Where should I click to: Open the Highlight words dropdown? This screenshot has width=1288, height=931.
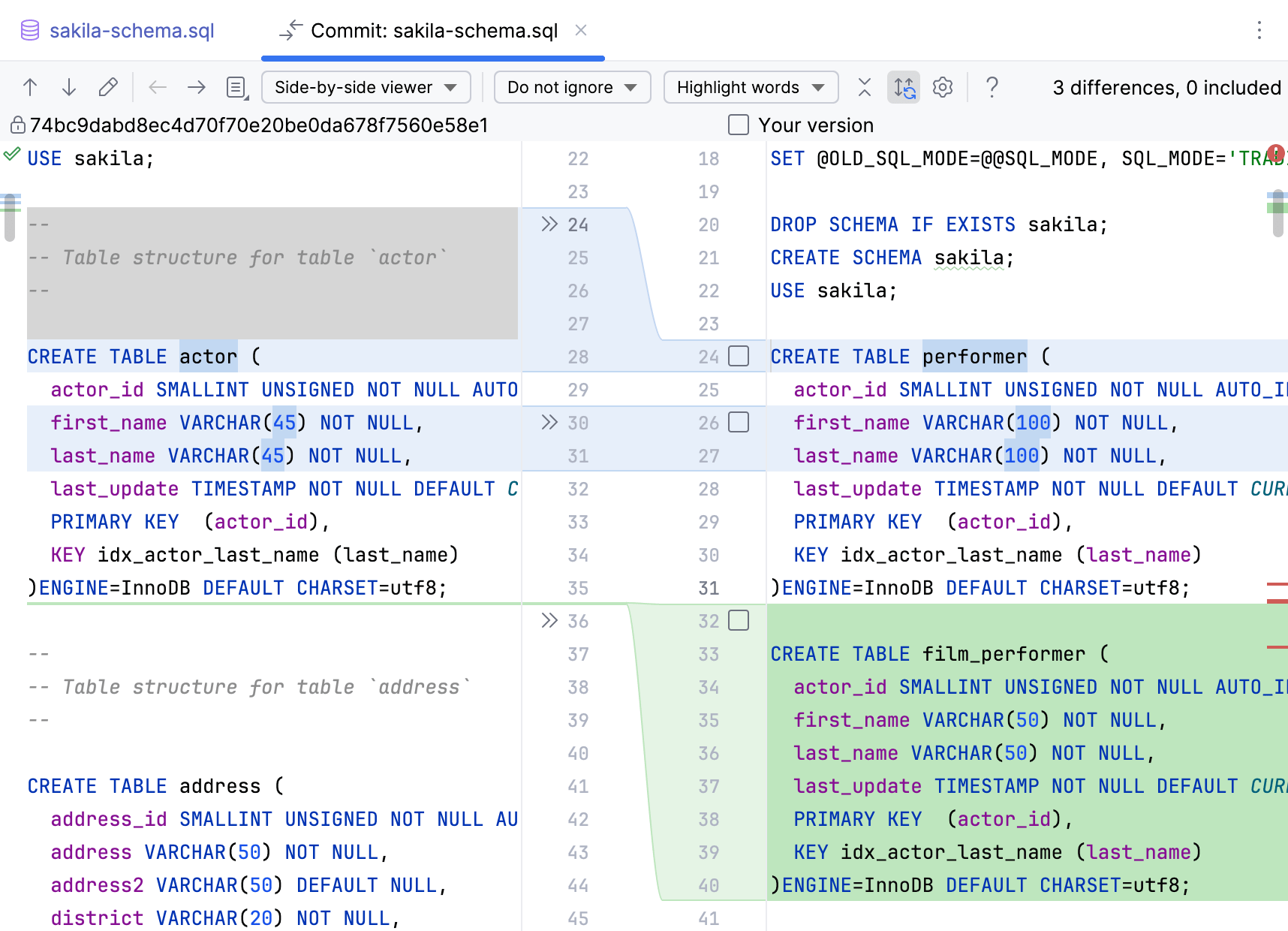pyautogui.click(x=750, y=87)
